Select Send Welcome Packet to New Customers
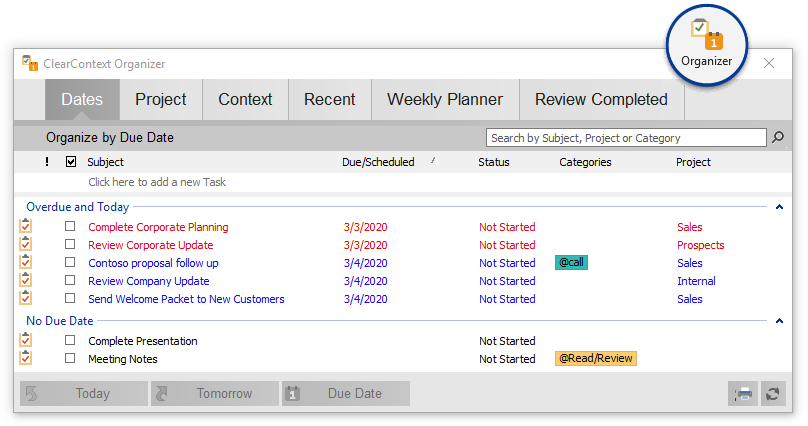Image resolution: width=808 pixels, height=426 pixels. [186, 299]
